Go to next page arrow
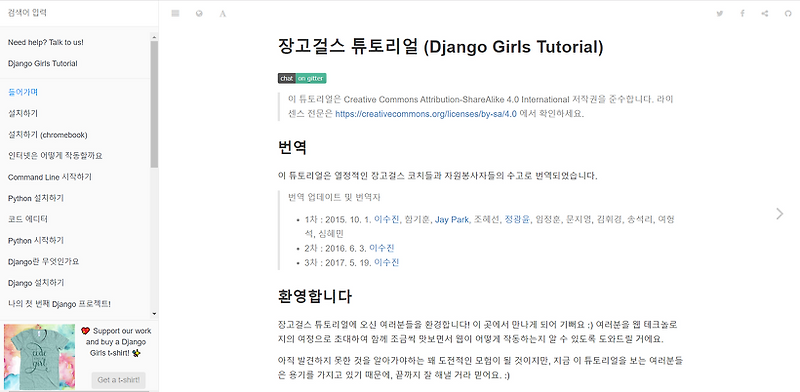800x392 pixels. click(779, 213)
